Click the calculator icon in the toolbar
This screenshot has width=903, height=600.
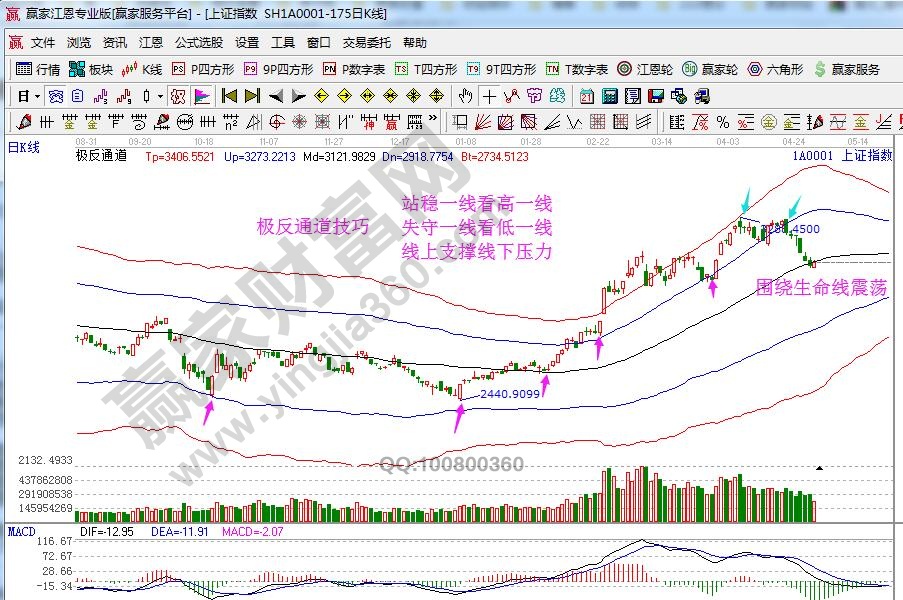[x=608, y=97]
